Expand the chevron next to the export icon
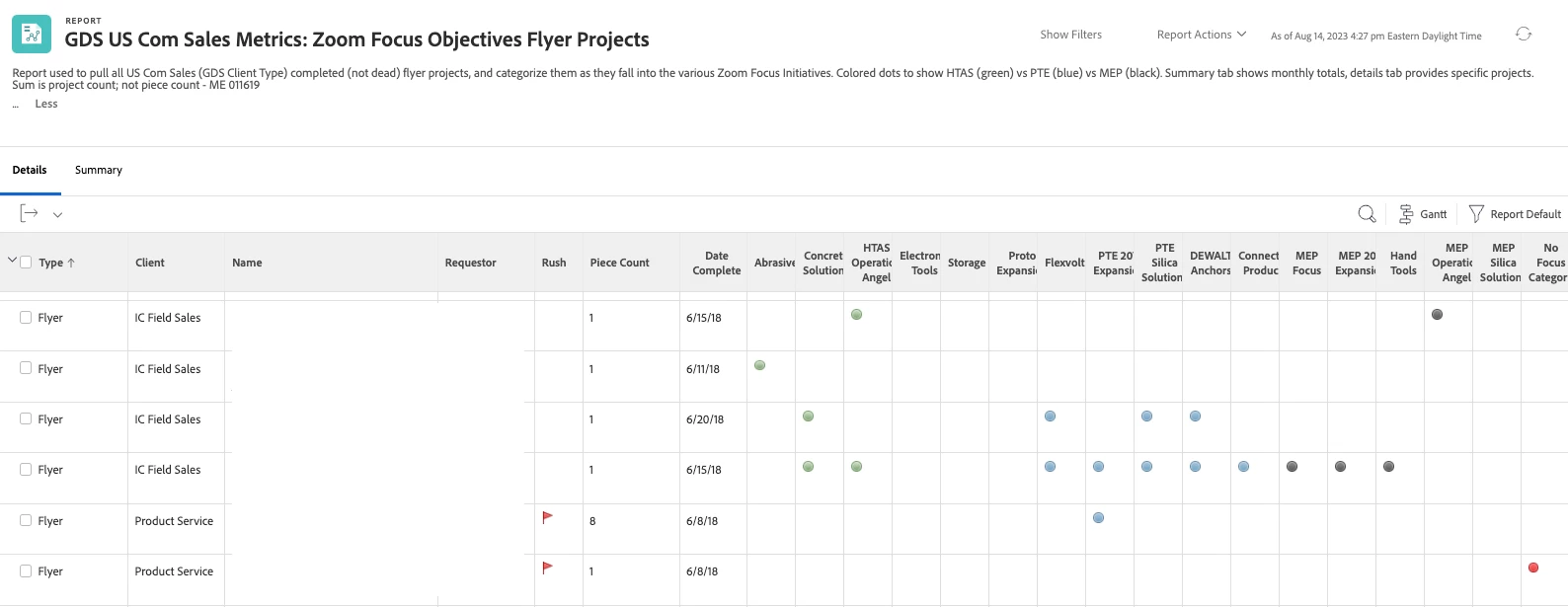The width and height of the screenshot is (1568, 607). (57, 214)
